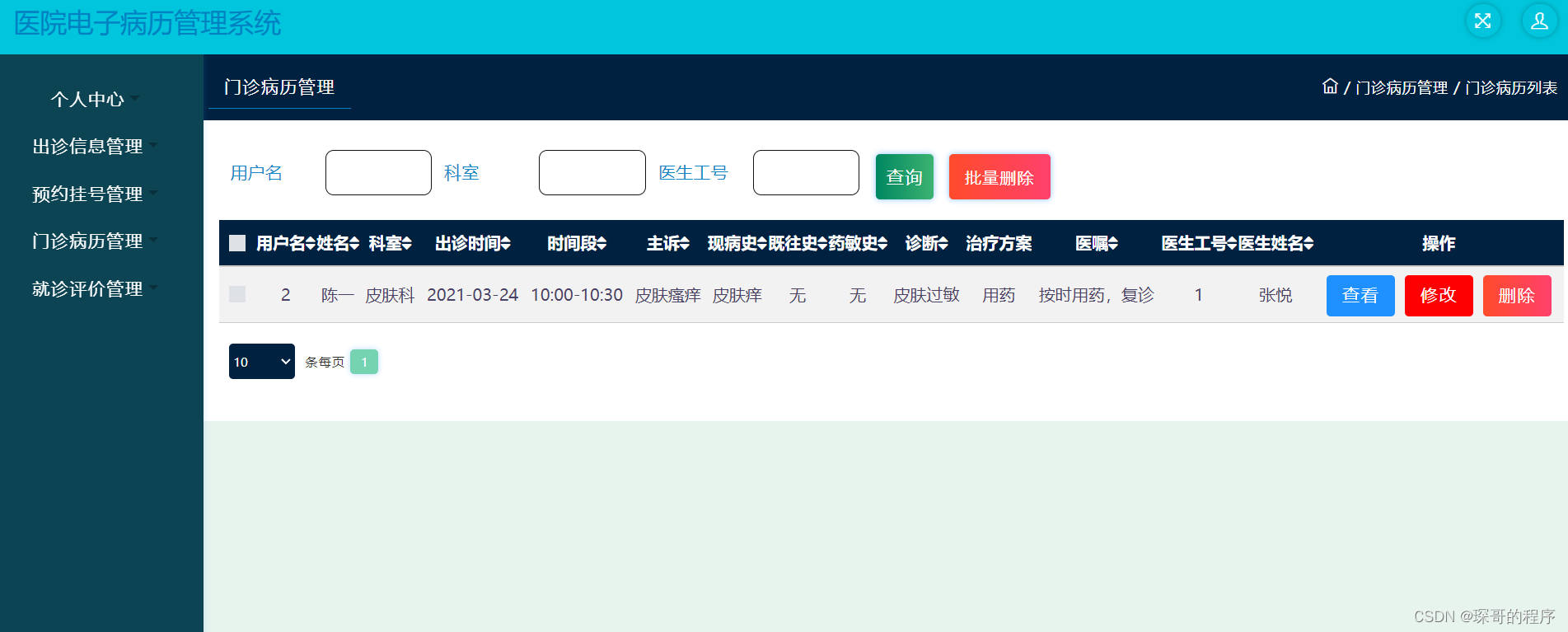
Task: Sort table by 医生工号 column arrows
Action: click(x=1233, y=243)
